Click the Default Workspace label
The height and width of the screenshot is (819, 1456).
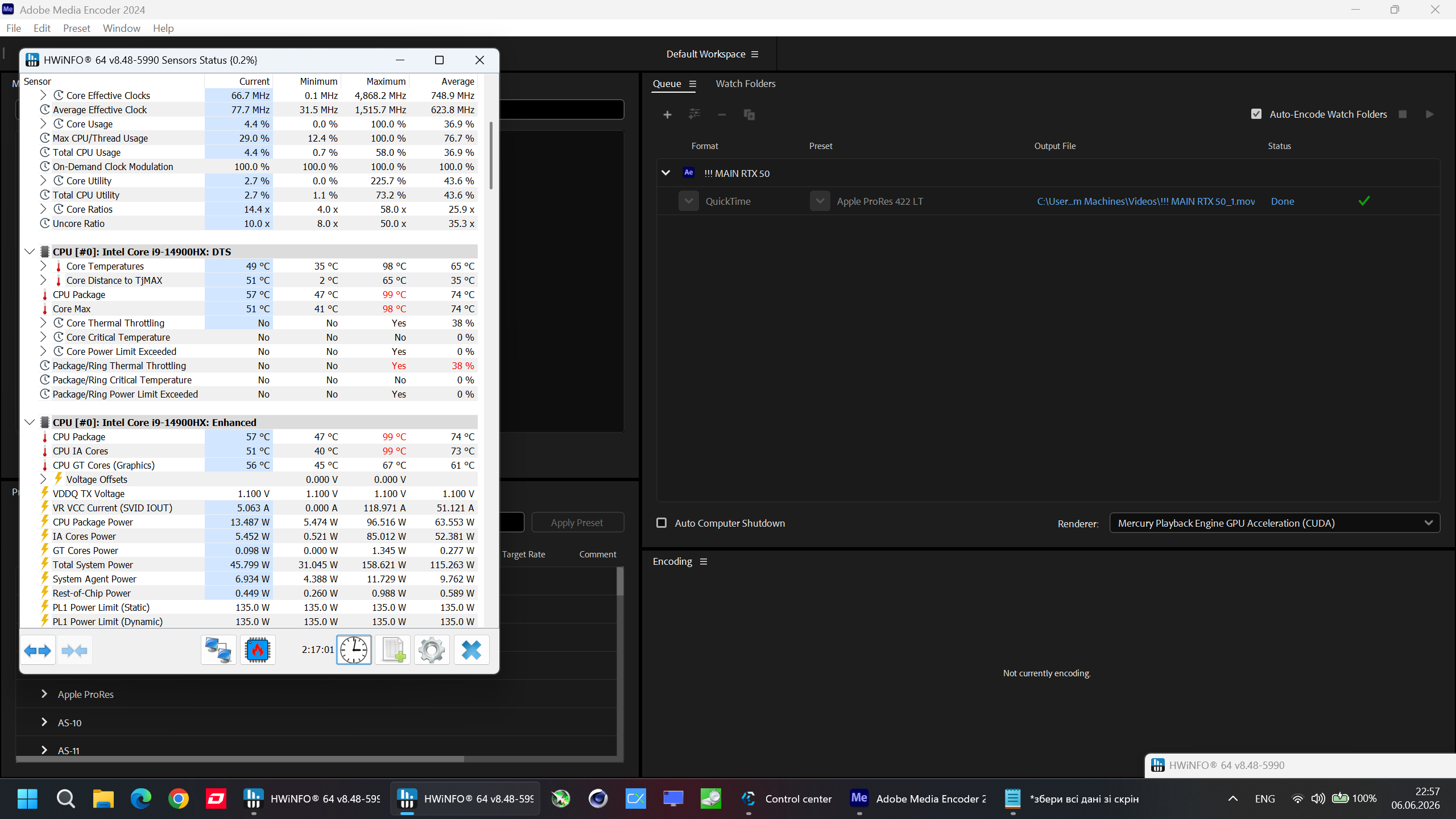click(x=706, y=54)
